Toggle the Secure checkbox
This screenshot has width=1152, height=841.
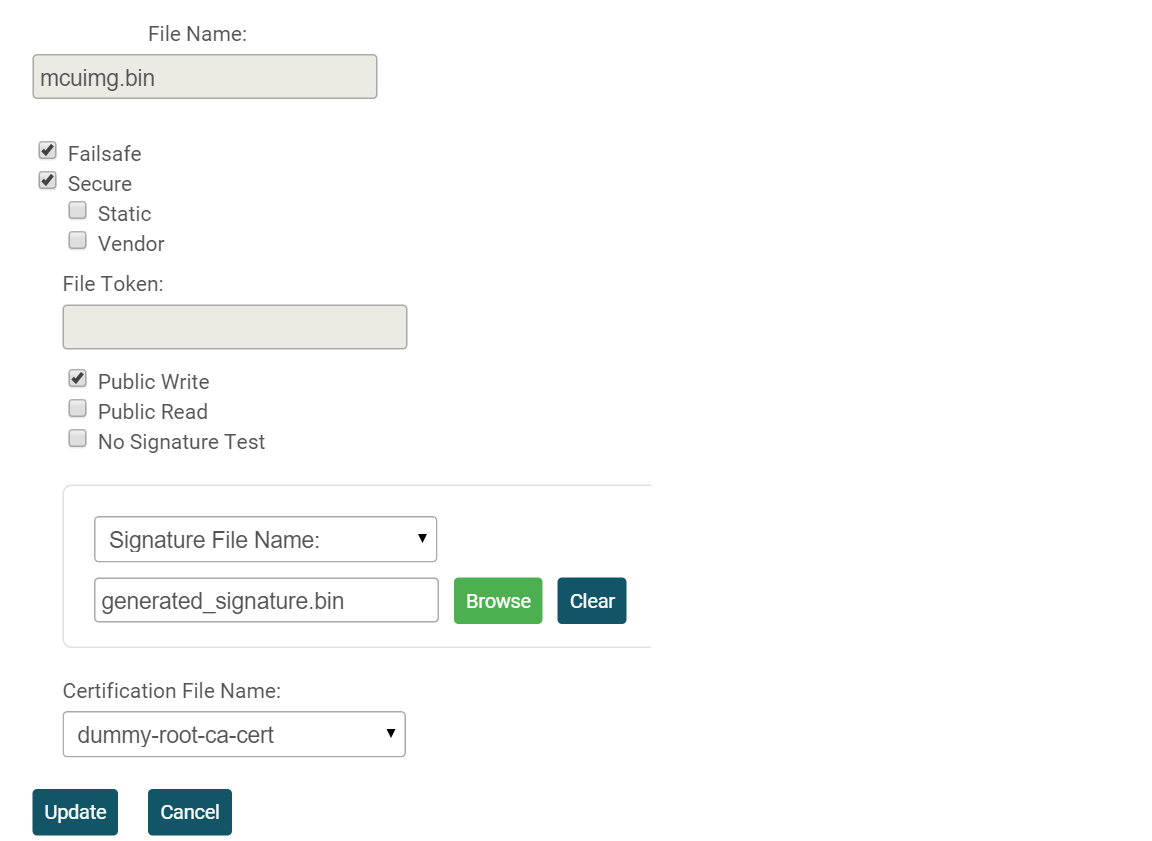pyautogui.click(x=47, y=181)
